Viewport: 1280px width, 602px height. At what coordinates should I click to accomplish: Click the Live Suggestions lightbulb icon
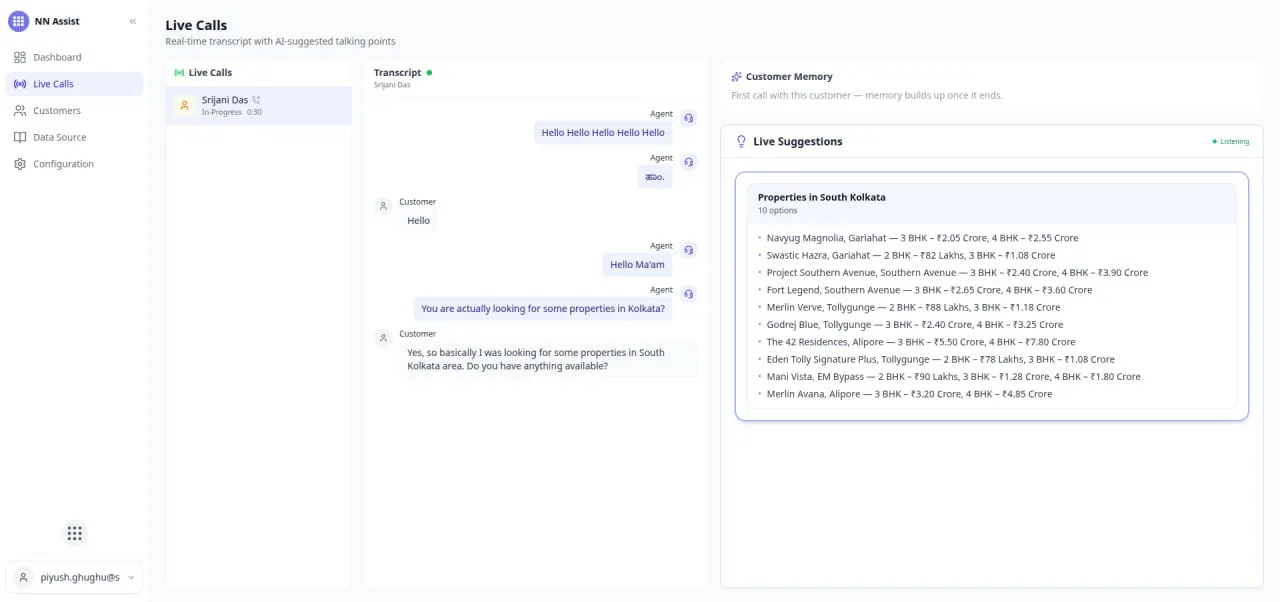pos(741,141)
